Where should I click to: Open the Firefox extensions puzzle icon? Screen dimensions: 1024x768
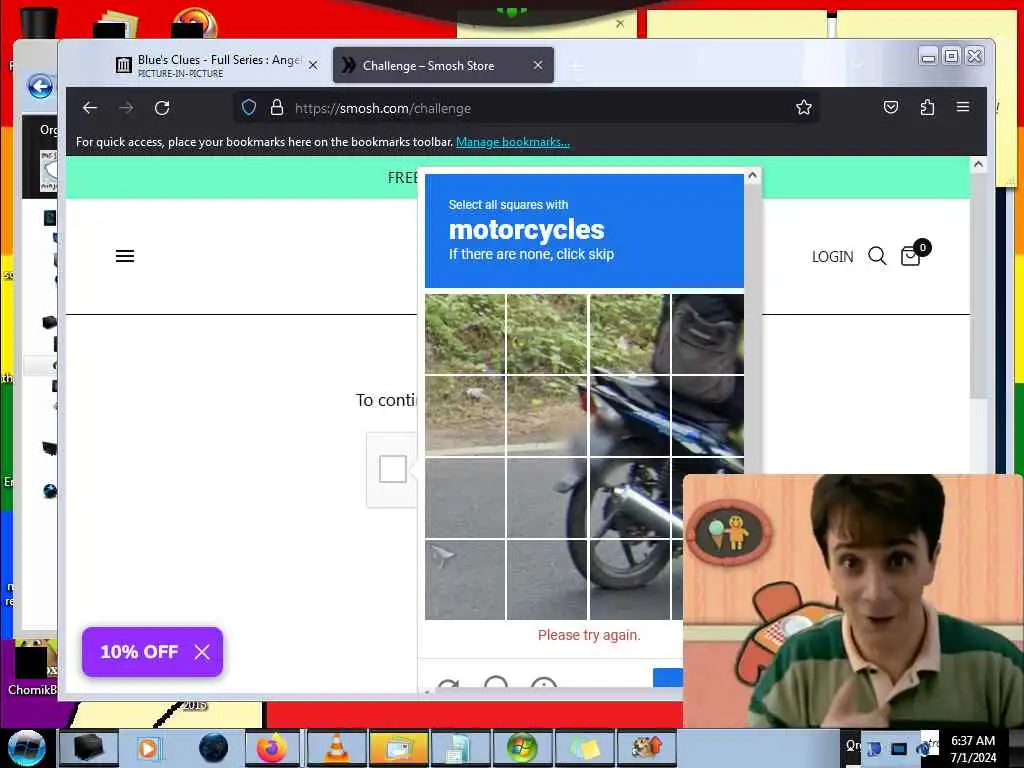(x=927, y=107)
